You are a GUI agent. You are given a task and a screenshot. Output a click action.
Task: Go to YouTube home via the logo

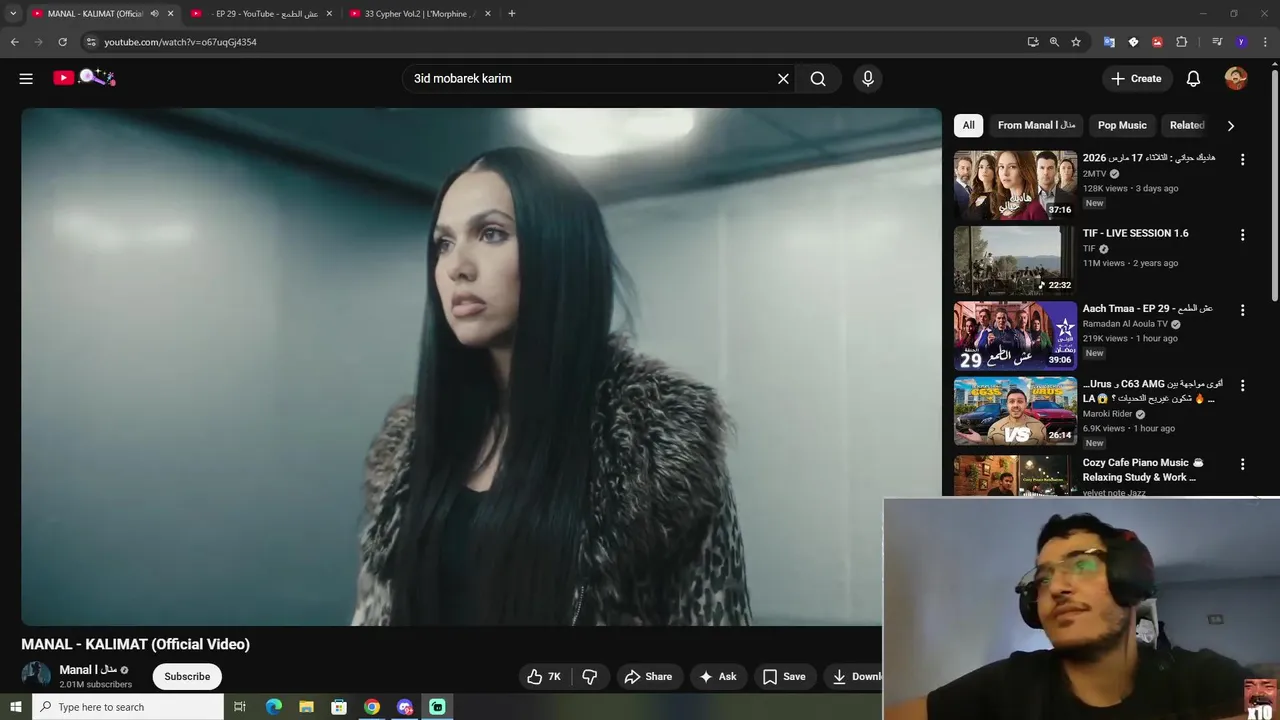tap(84, 78)
